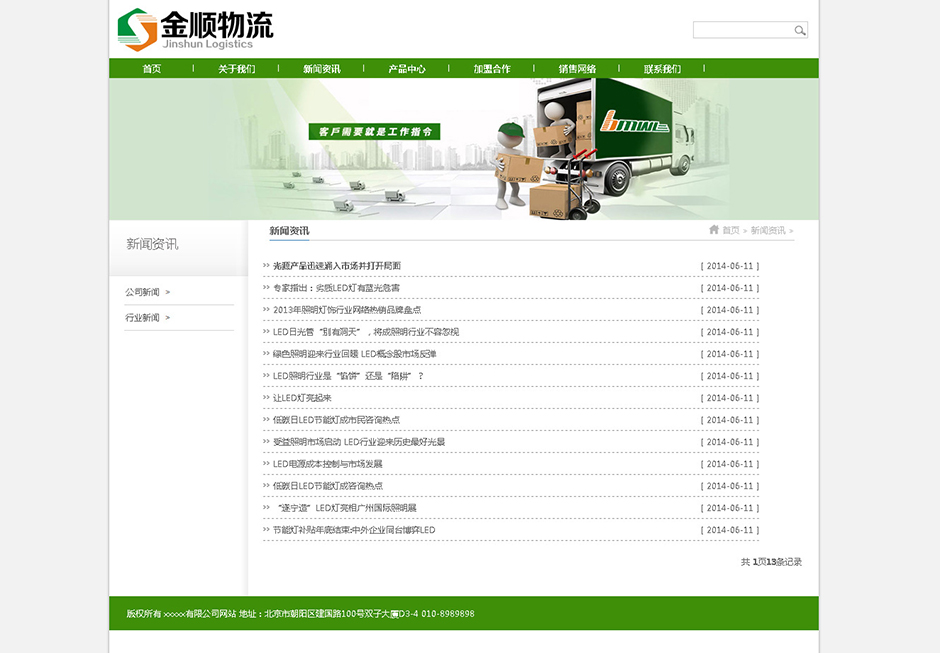This screenshot has width=940, height=653.
Task: Open article 低碳日LED节能灯成咨询热点
Action: (328, 486)
